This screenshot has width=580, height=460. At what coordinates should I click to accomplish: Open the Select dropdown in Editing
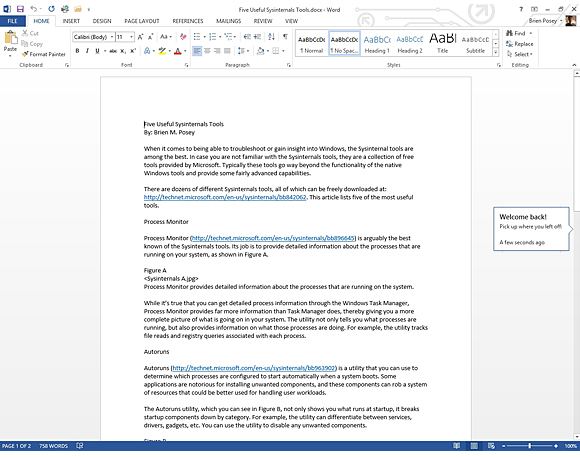(x=520, y=54)
